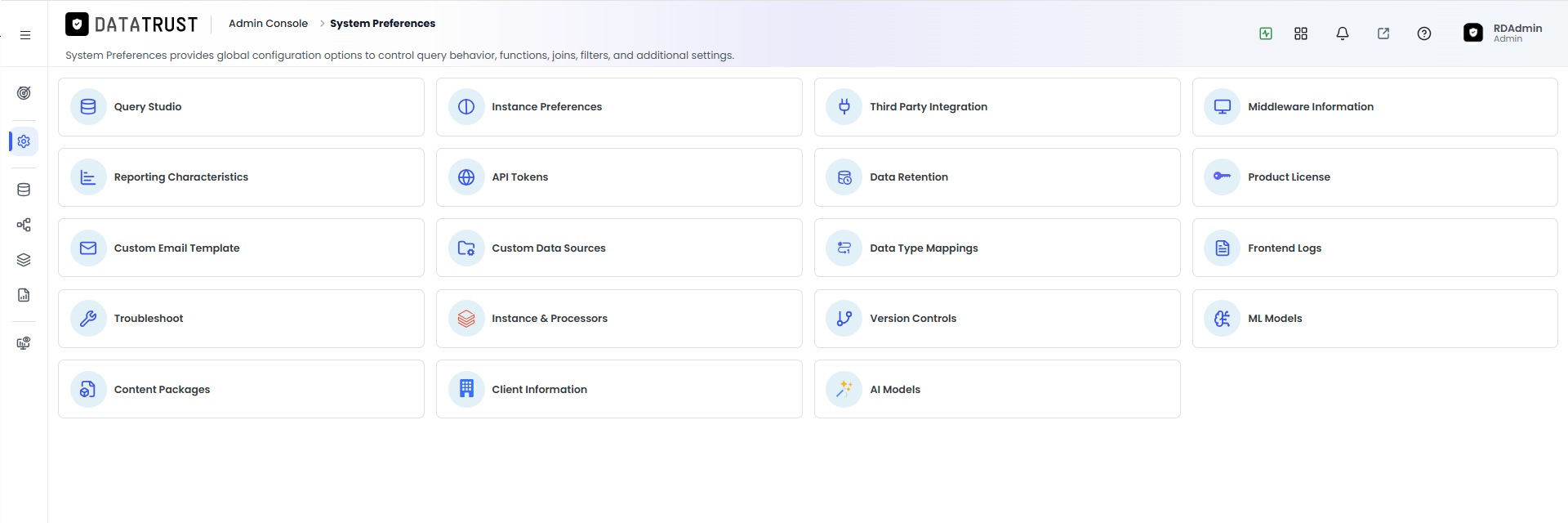Open the monitor devices icon in sidebar
The height and width of the screenshot is (523, 1568).
[24, 343]
